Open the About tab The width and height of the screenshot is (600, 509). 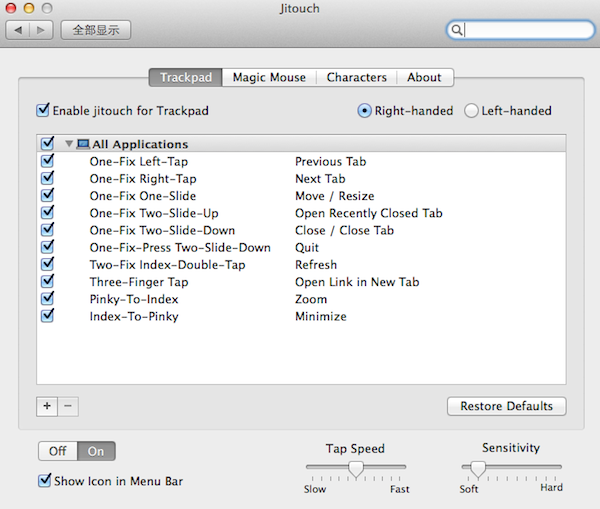[x=424, y=77]
